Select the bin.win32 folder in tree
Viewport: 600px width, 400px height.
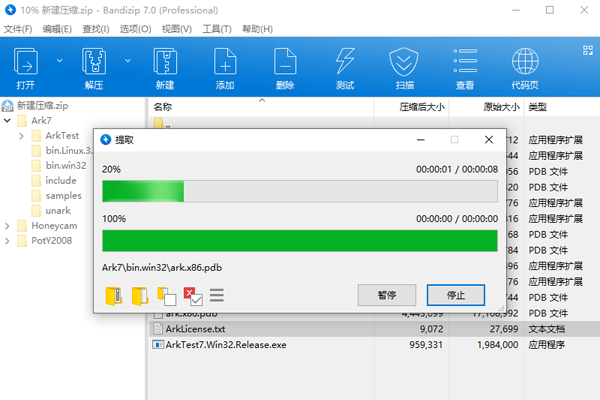[66, 166]
